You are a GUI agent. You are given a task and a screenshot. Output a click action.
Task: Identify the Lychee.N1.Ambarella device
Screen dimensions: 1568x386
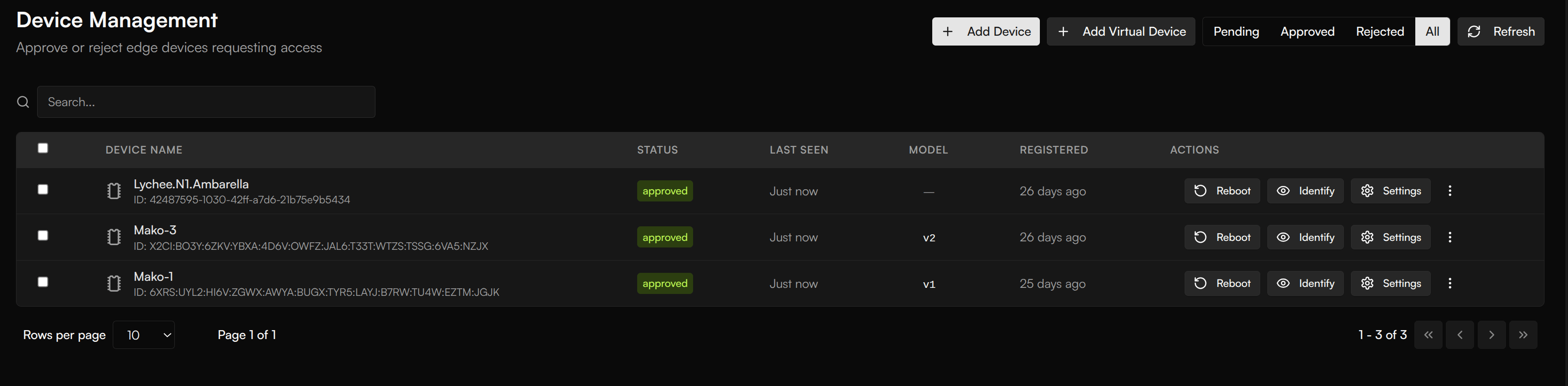pyautogui.click(x=1305, y=191)
